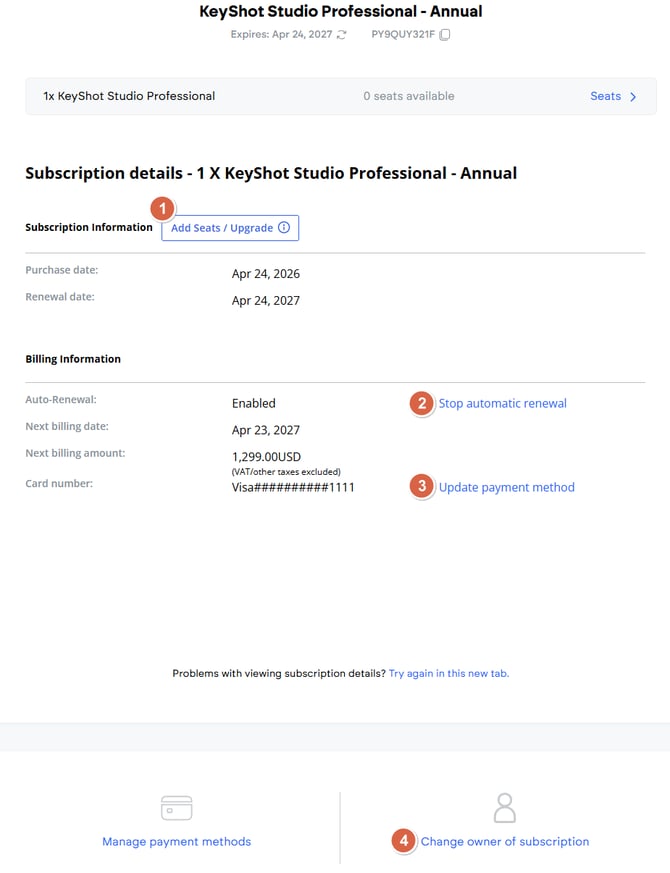Open Try again in this new tab
This screenshot has width=670, height=873.
(449, 673)
